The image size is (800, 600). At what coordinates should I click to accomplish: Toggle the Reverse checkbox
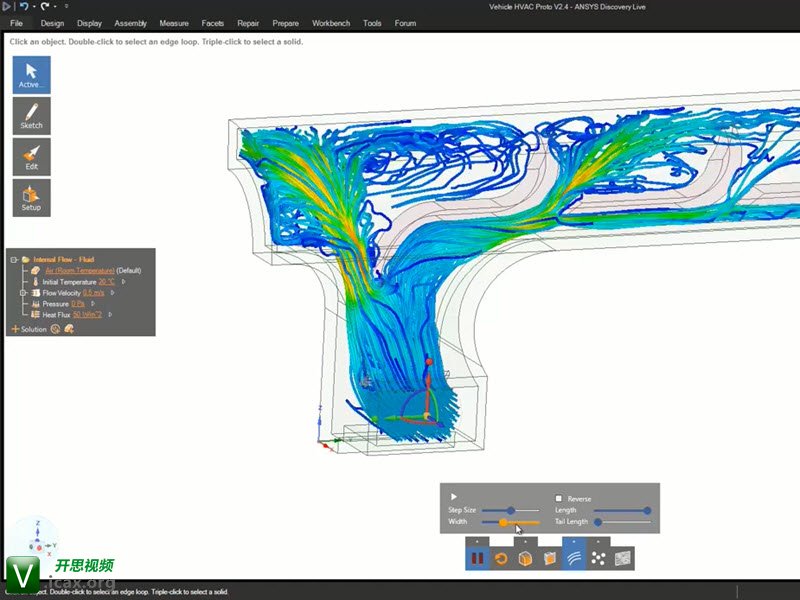pos(559,498)
